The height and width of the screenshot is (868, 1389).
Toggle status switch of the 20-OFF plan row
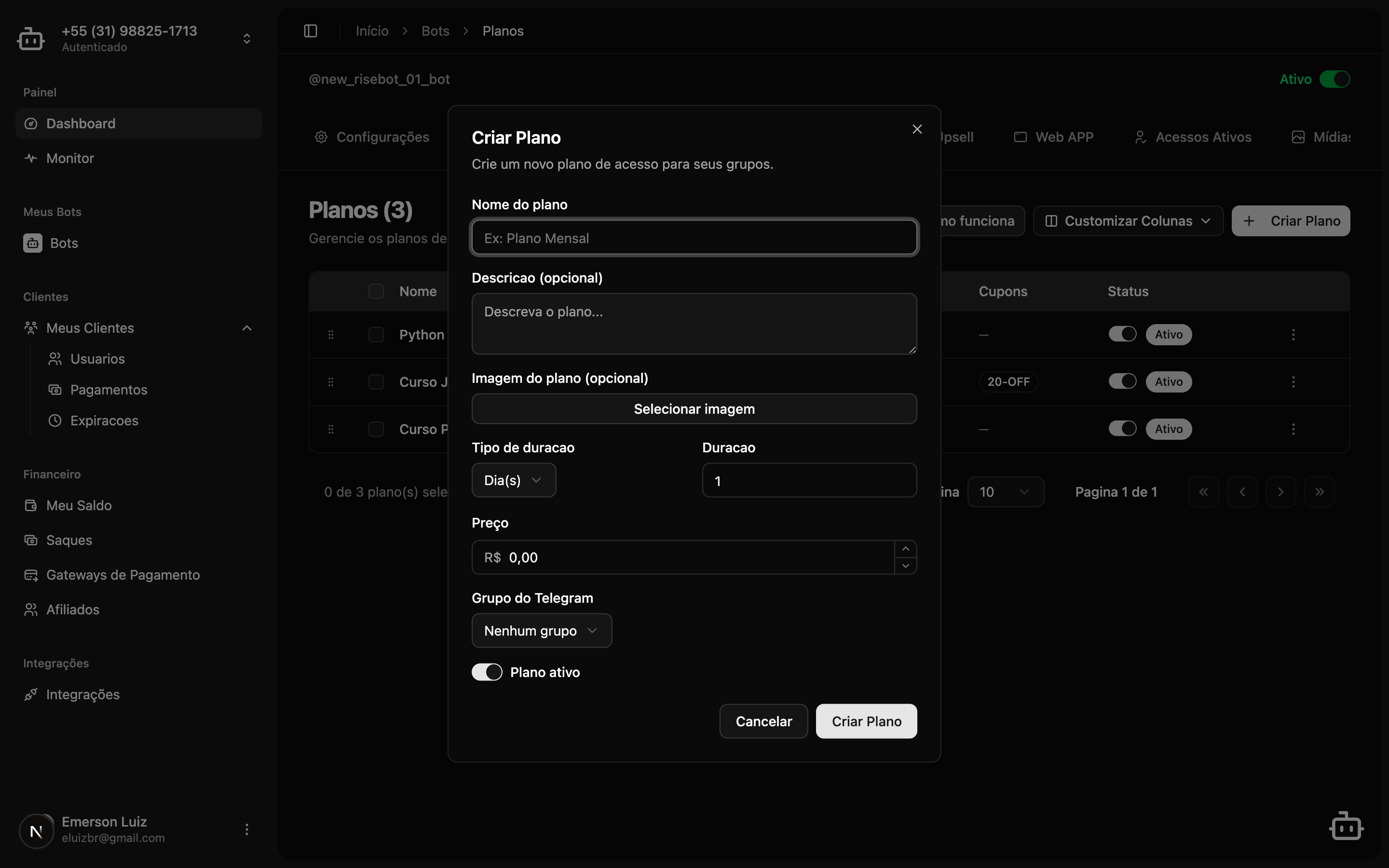point(1122,381)
